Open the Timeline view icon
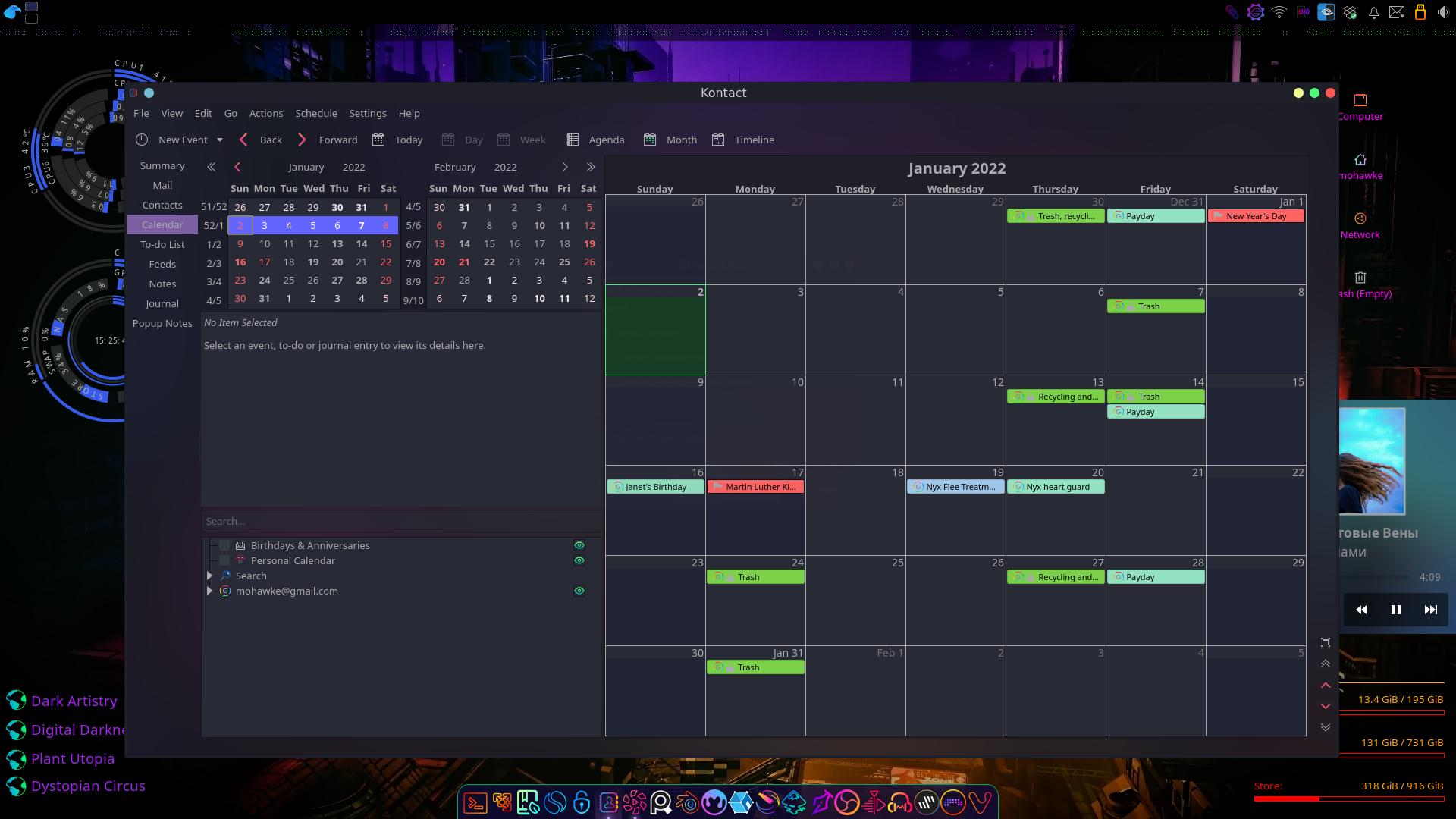 718,140
